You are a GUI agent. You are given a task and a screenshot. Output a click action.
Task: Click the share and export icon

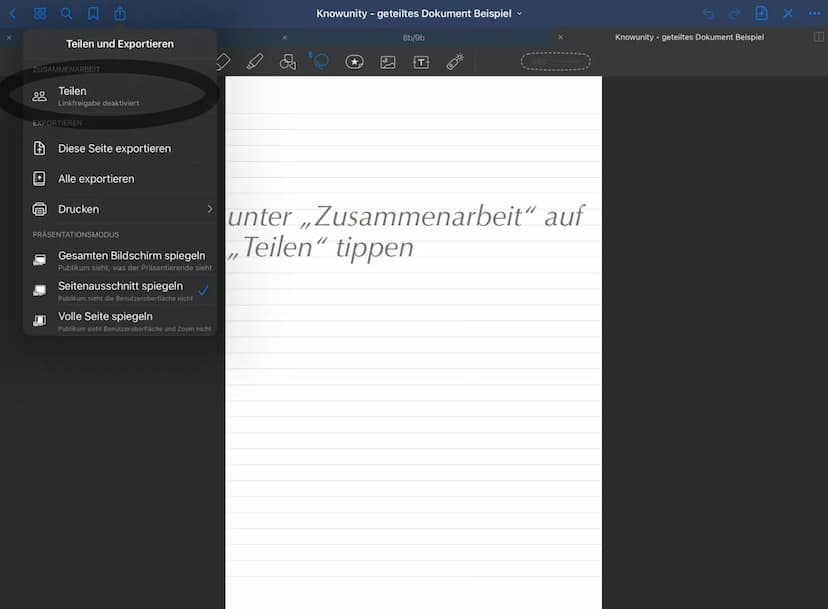120,13
